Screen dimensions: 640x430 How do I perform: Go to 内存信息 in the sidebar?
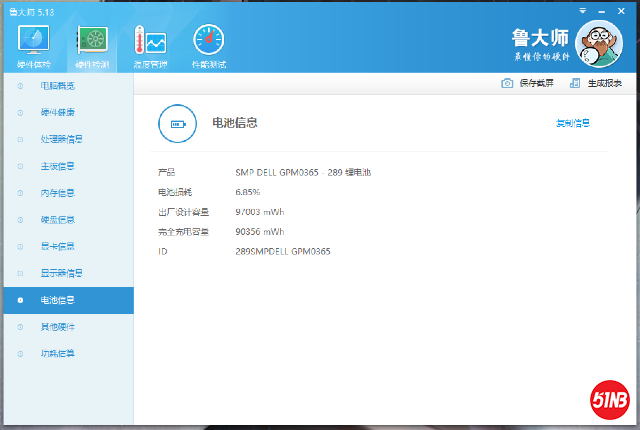tap(57, 193)
